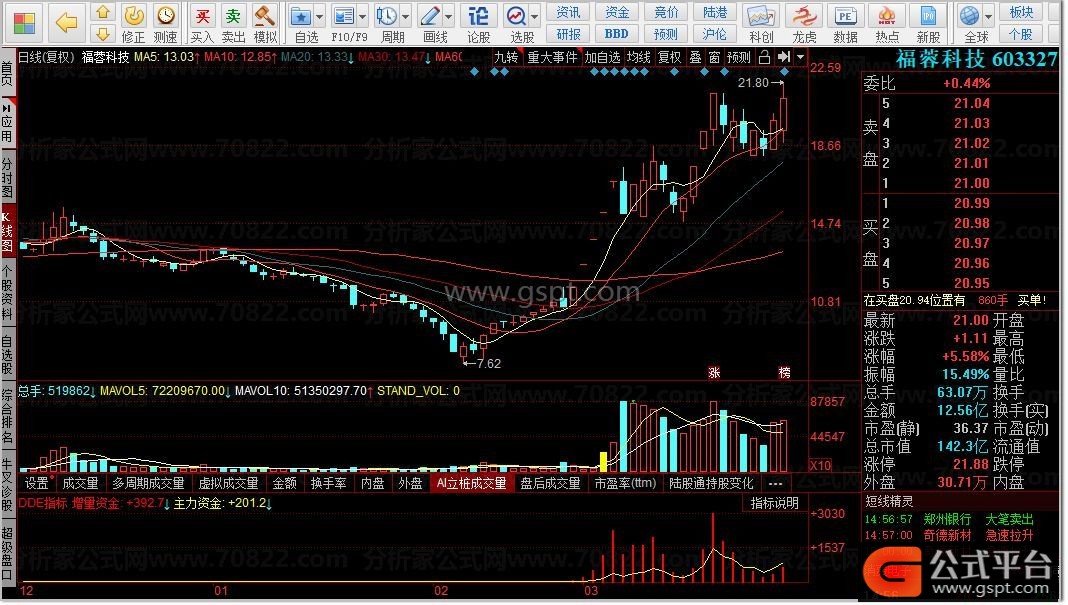Image resolution: width=1068 pixels, height=605 pixels.
Task: Expand 周期 period dropdown arrow
Action: [406, 15]
